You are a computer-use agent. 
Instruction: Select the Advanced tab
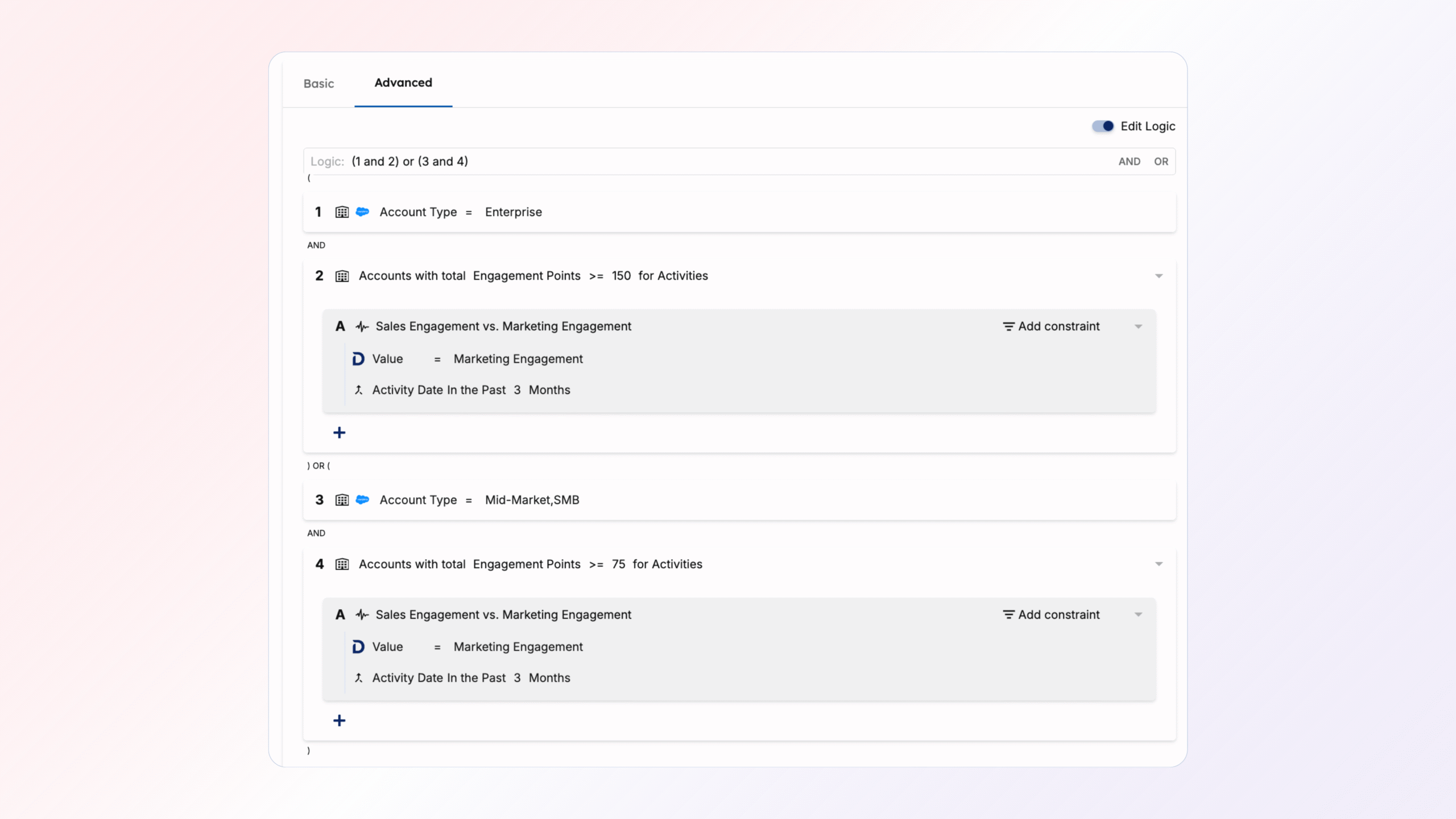[403, 83]
